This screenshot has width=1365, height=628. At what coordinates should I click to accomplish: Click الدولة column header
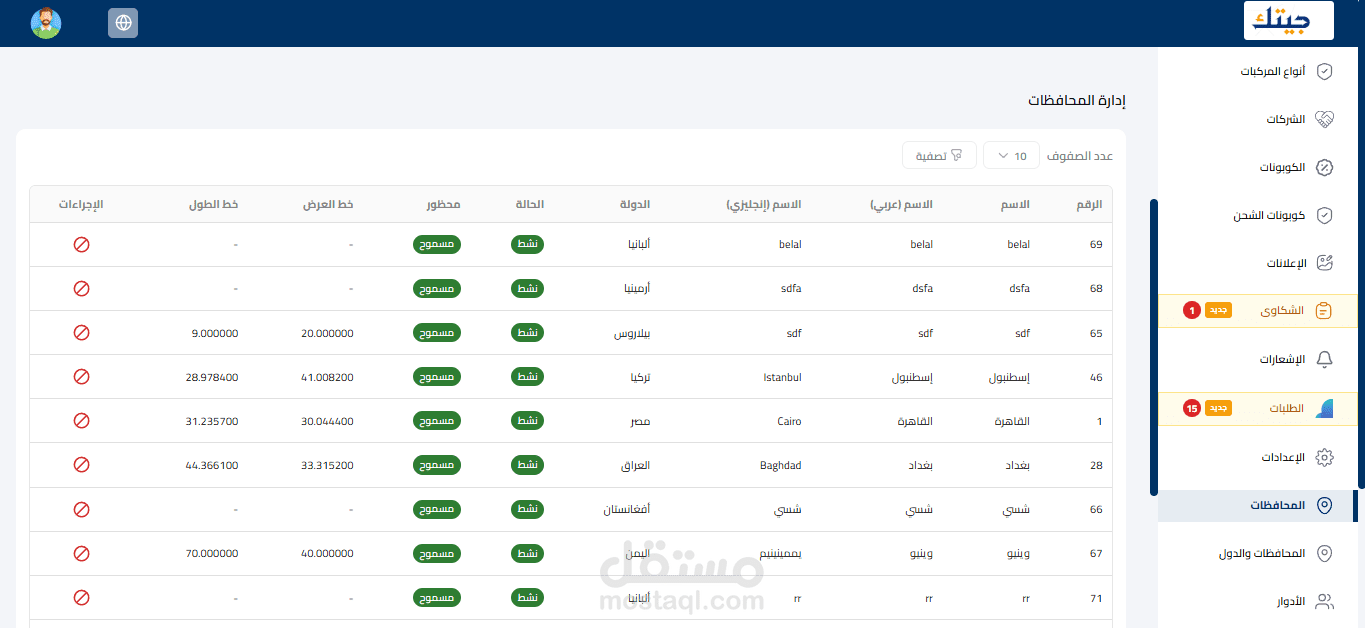pyautogui.click(x=633, y=204)
